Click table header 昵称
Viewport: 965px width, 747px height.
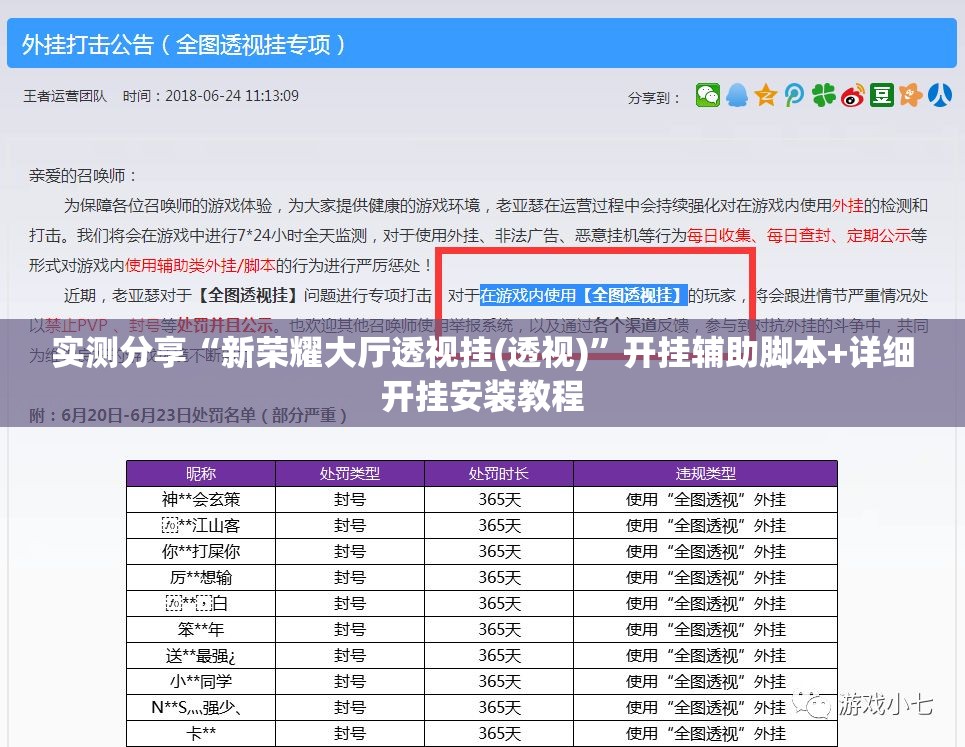pyautogui.click(x=201, y=473)
